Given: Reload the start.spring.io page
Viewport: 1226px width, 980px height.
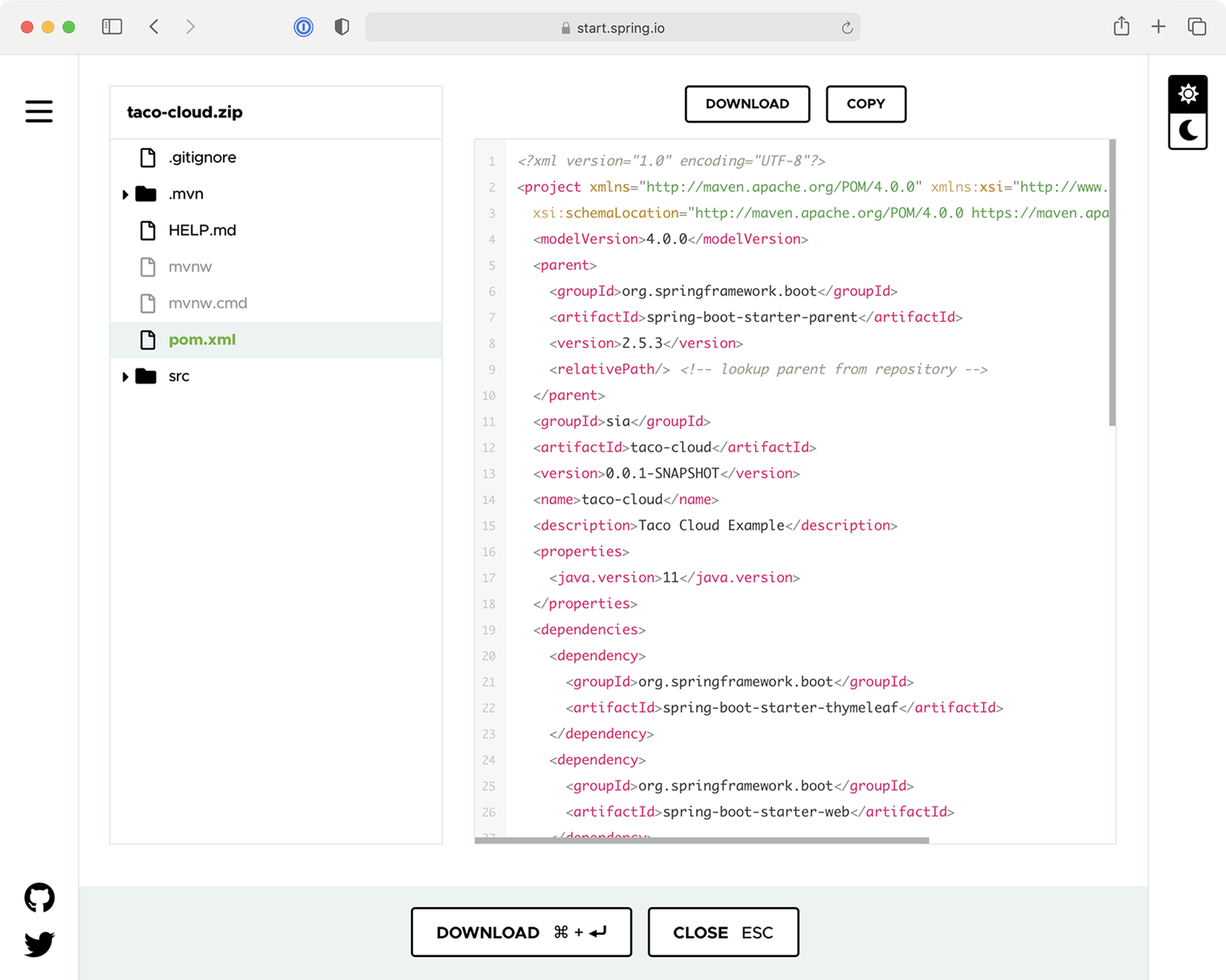Looking at the screenshot, I should coord(847,28).
